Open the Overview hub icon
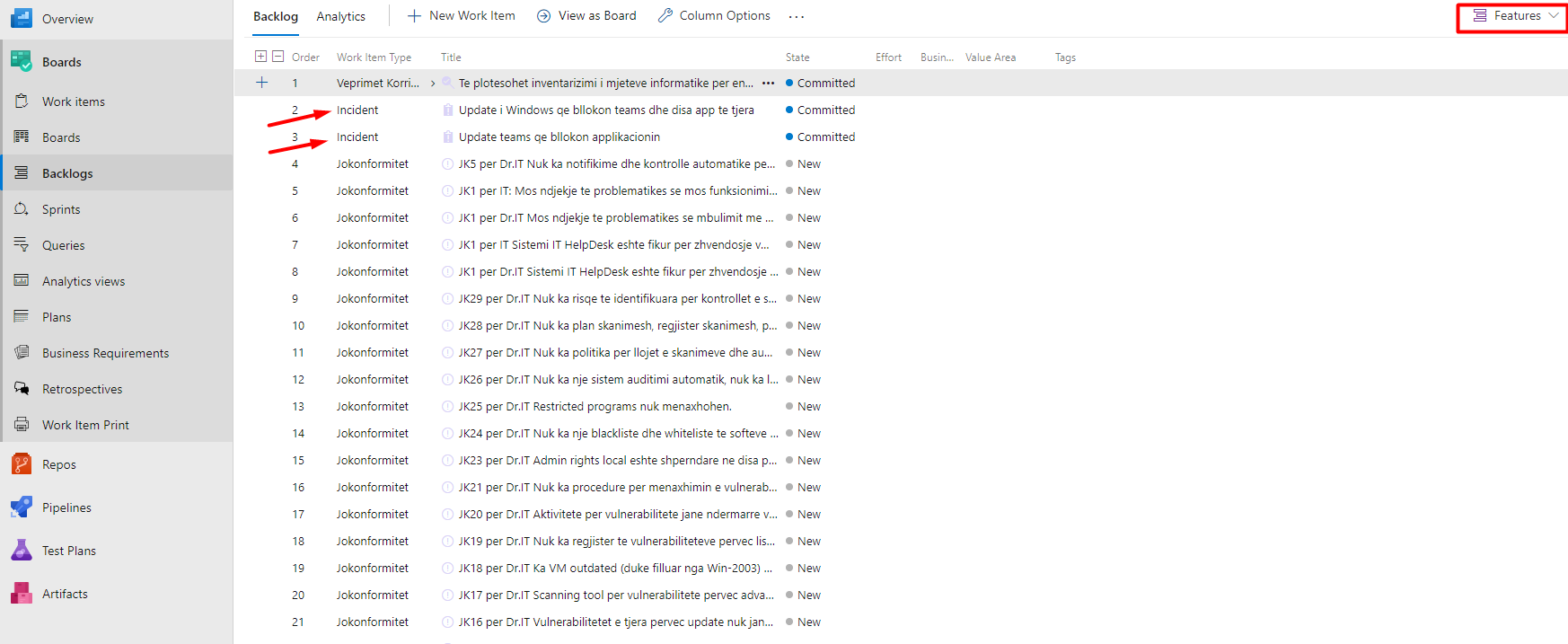 pyautogui.click(x=22, y=18)
